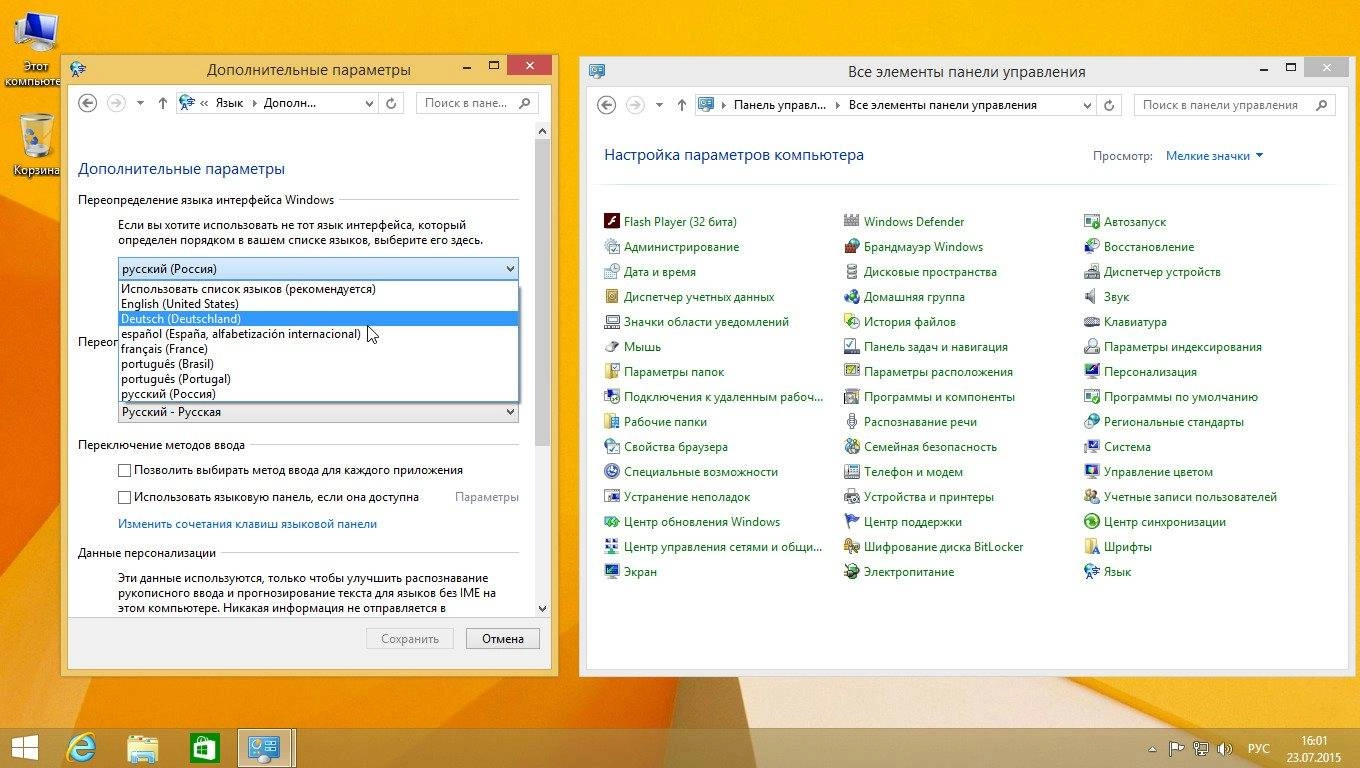Collapse the русский (Россия) language combo box
The image size is (1360, 768).
318,268
